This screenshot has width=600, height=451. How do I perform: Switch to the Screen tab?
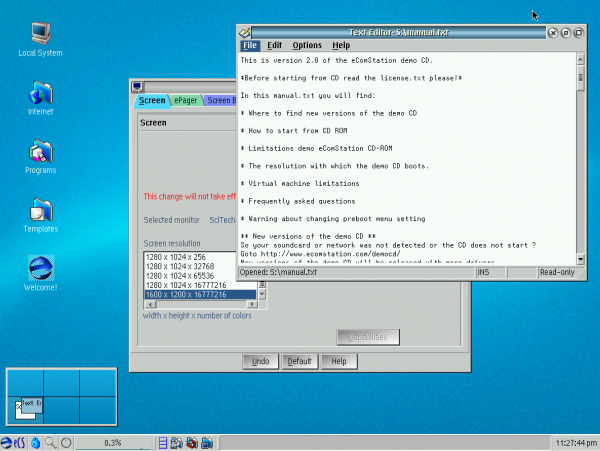tap(152, 100)
